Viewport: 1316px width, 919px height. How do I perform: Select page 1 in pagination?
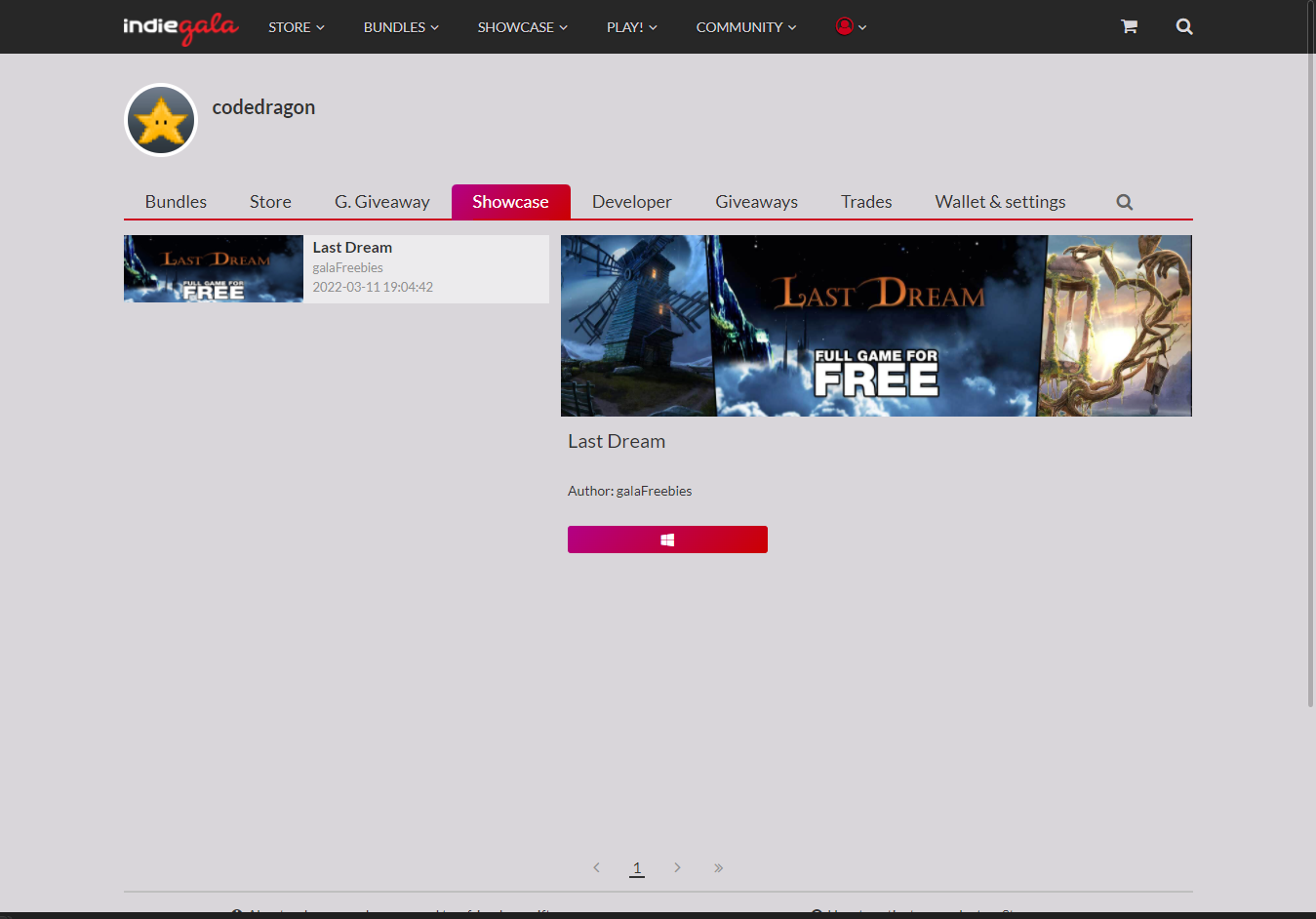(x=637, y=867)
